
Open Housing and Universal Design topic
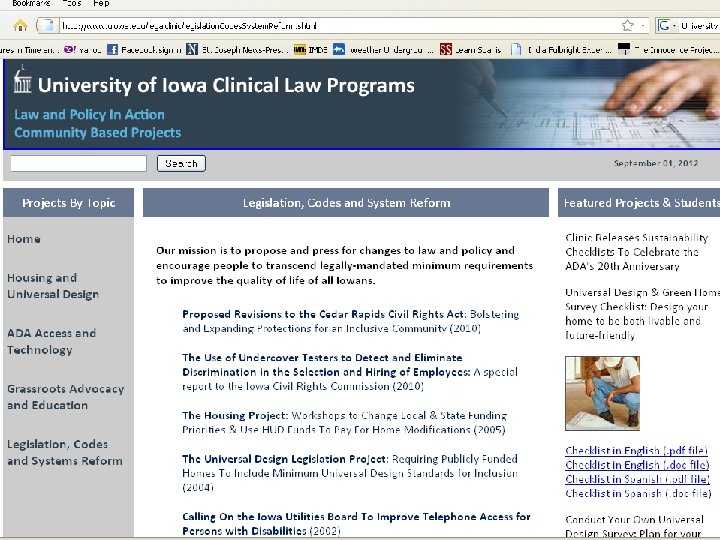tap(53, 286)
